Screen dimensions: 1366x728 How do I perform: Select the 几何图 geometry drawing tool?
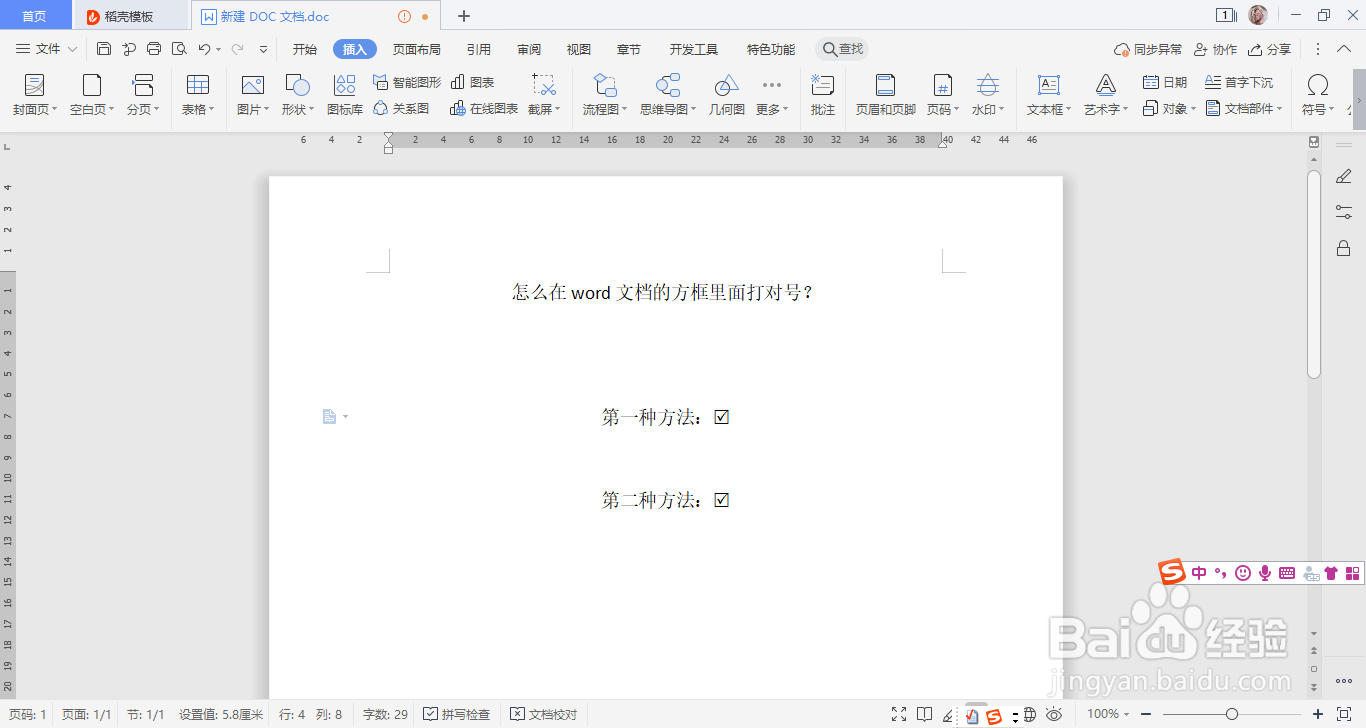coord(726,95)
